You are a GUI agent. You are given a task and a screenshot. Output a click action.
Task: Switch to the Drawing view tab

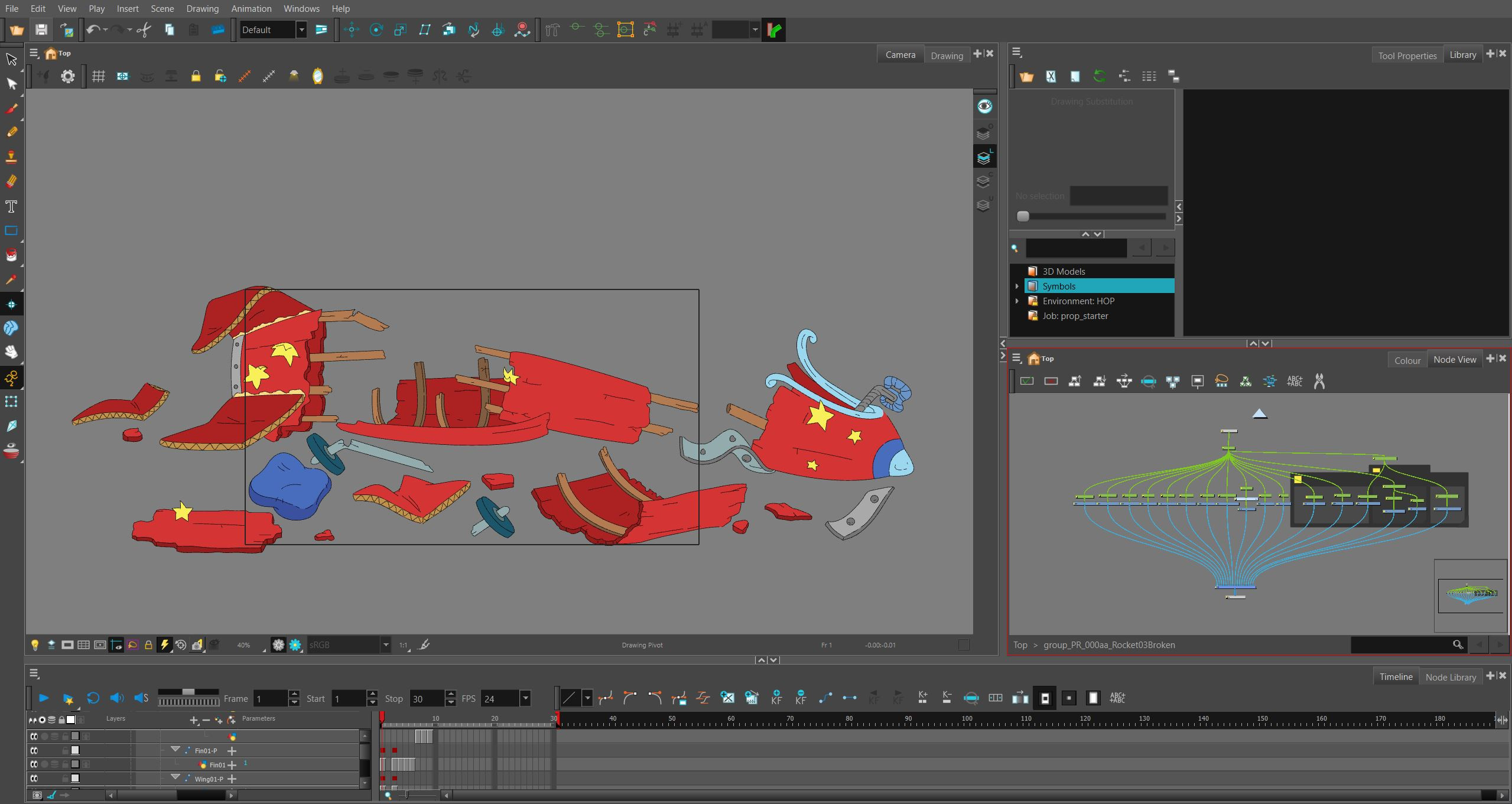click(947, 56)
